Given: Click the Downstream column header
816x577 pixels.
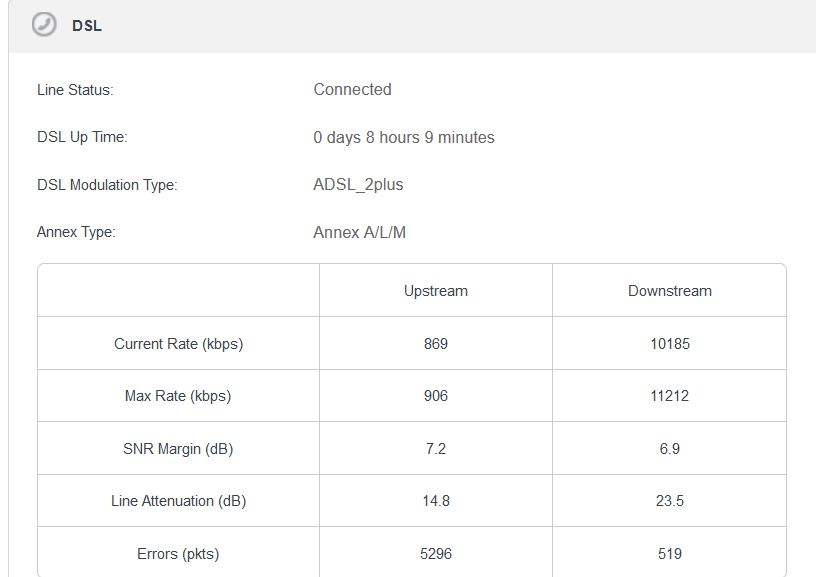Looking at the screenshot, I should pyautogui.click(x=669, y=291).
